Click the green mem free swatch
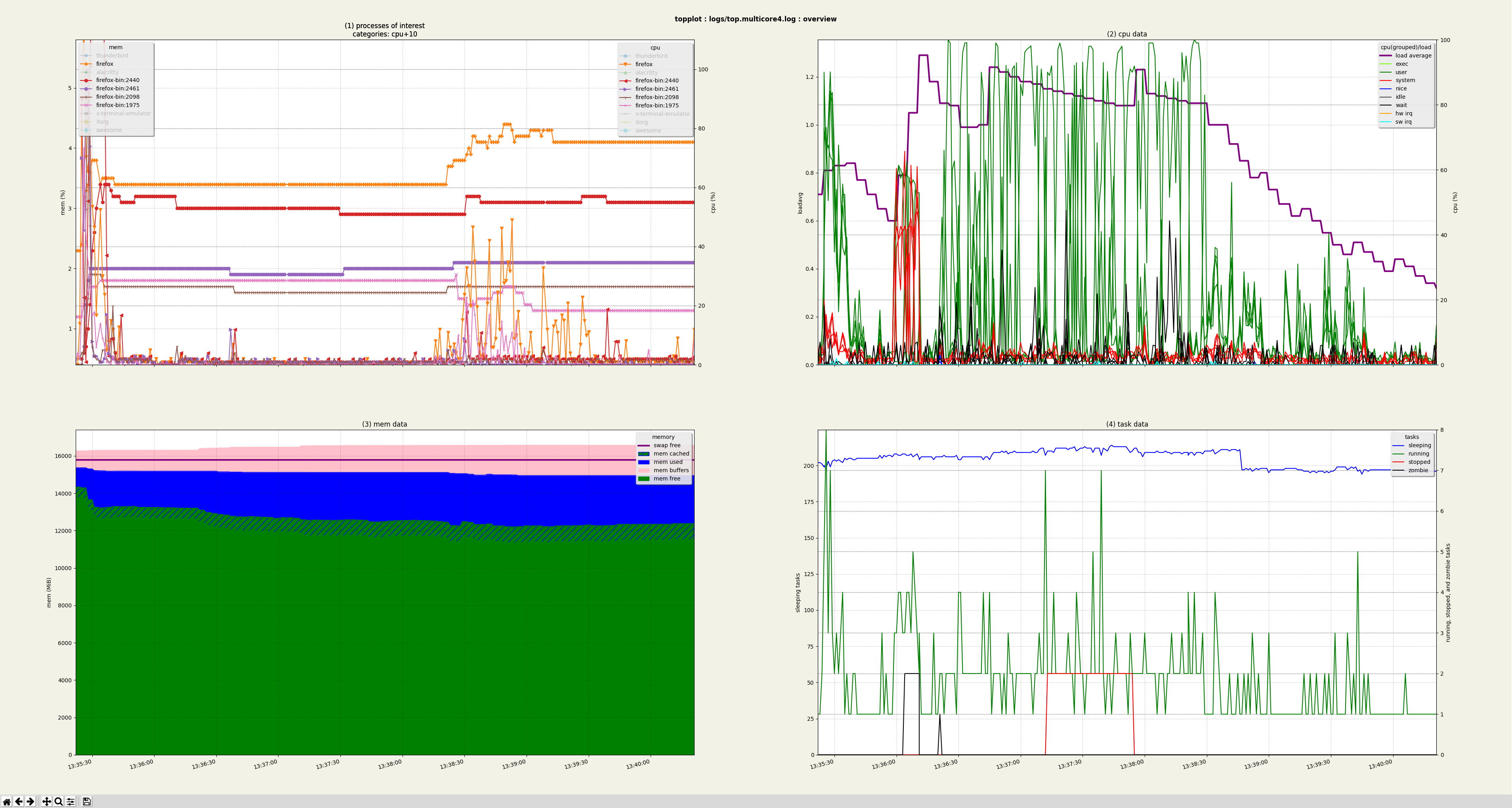This screenshot has width=1512, height=808. point(643,479)
